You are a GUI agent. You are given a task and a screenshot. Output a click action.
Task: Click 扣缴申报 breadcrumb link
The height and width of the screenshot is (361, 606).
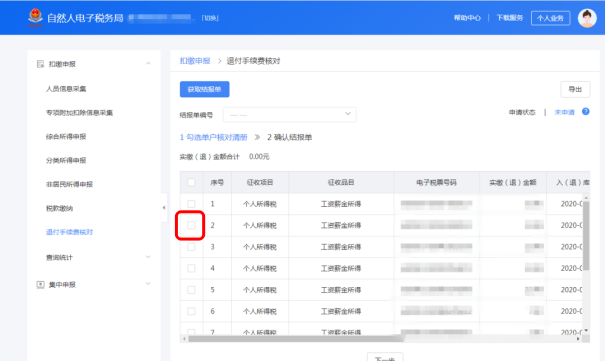coord(195,61)
